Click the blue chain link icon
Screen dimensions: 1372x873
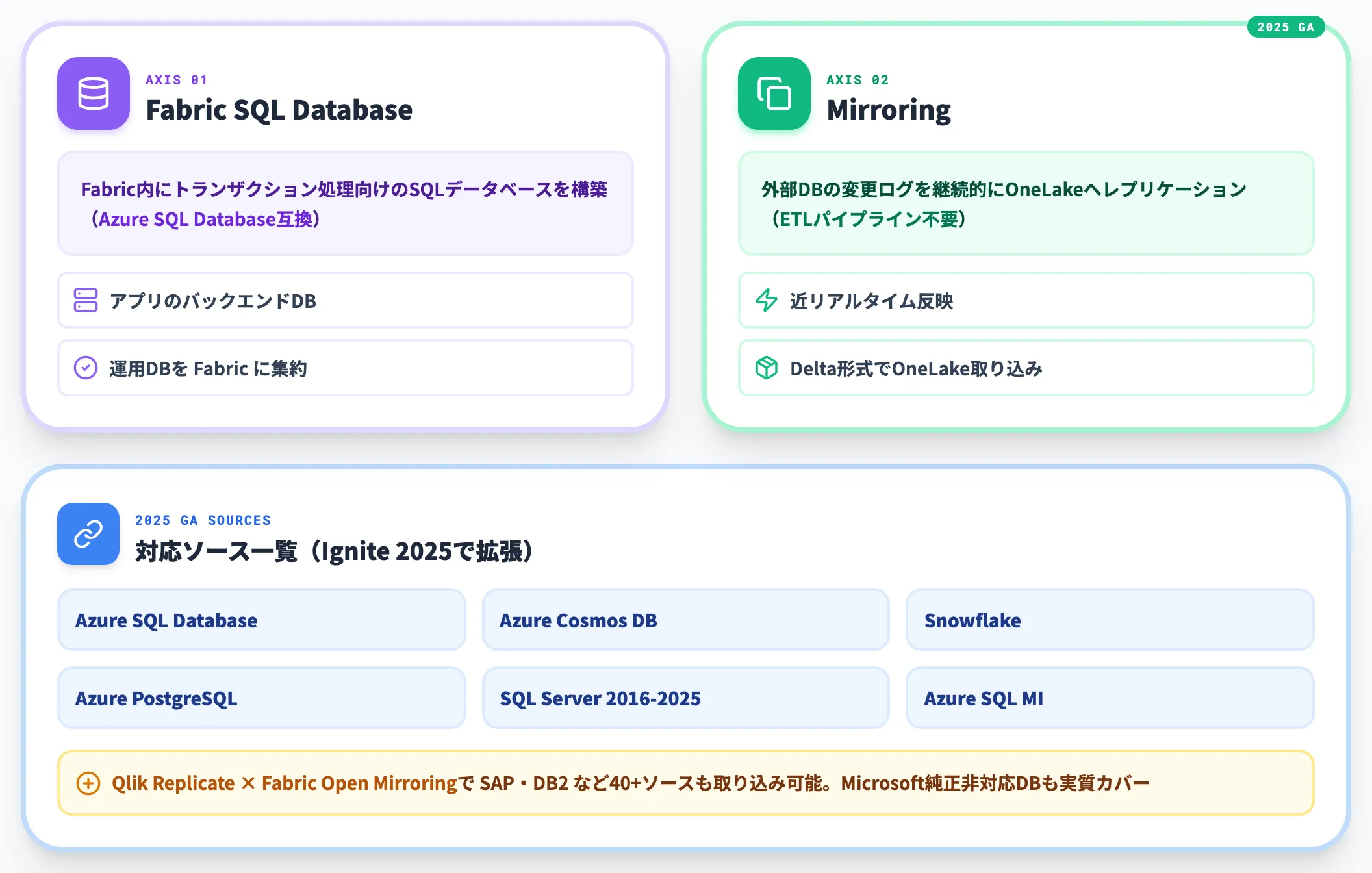pos(88,534)
